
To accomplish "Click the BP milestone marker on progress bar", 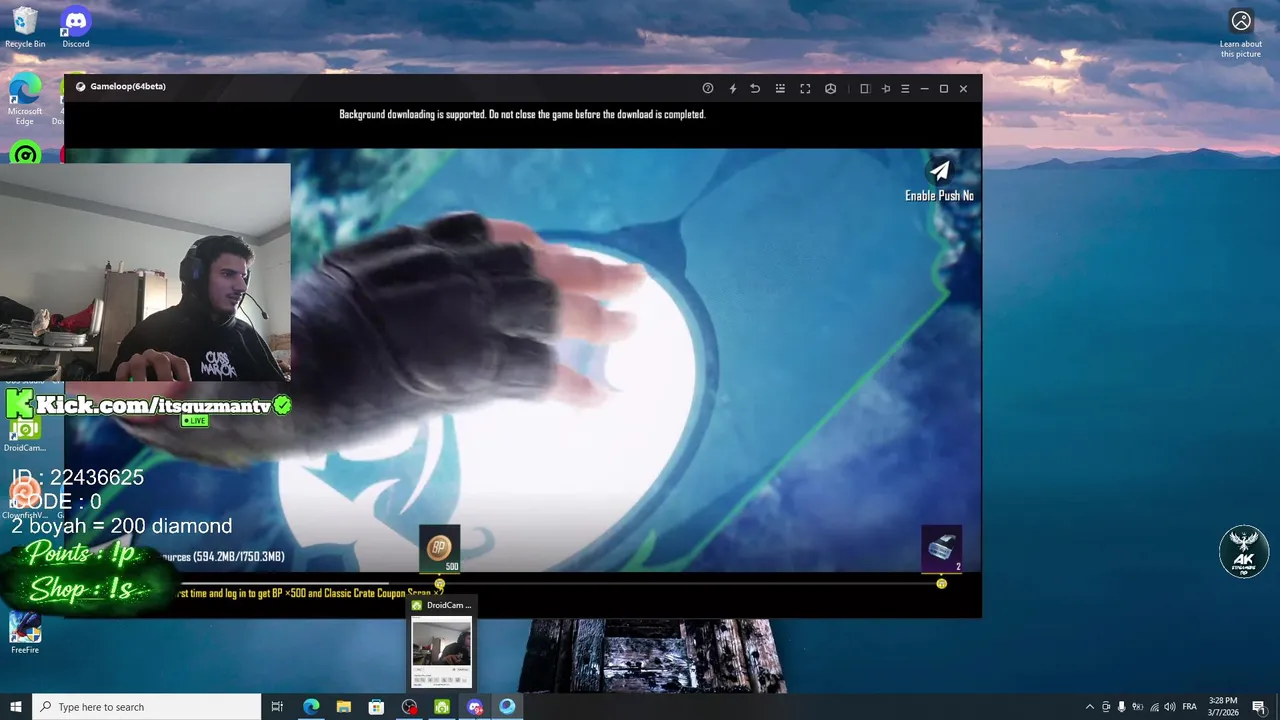I will [x=439, y=584].
